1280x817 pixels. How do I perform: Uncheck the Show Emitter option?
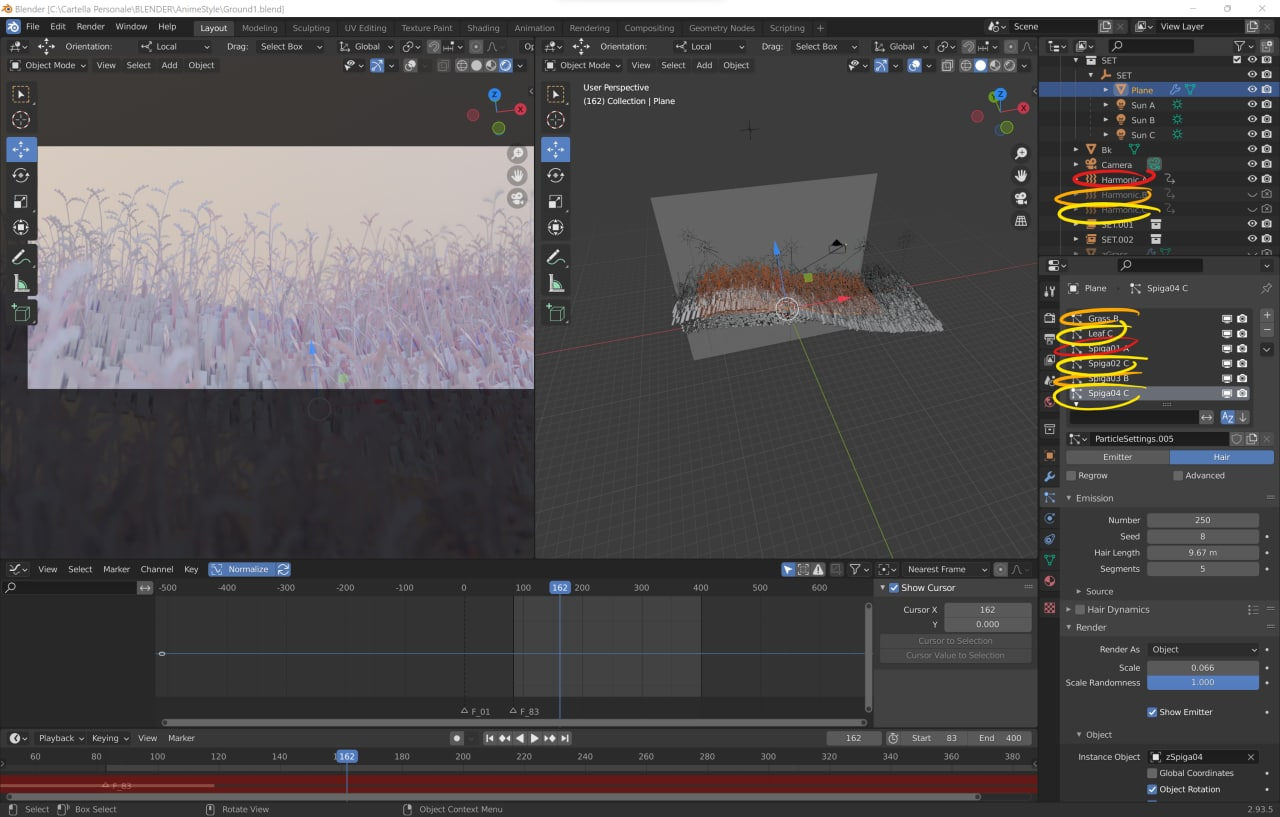click(1152, 712)
